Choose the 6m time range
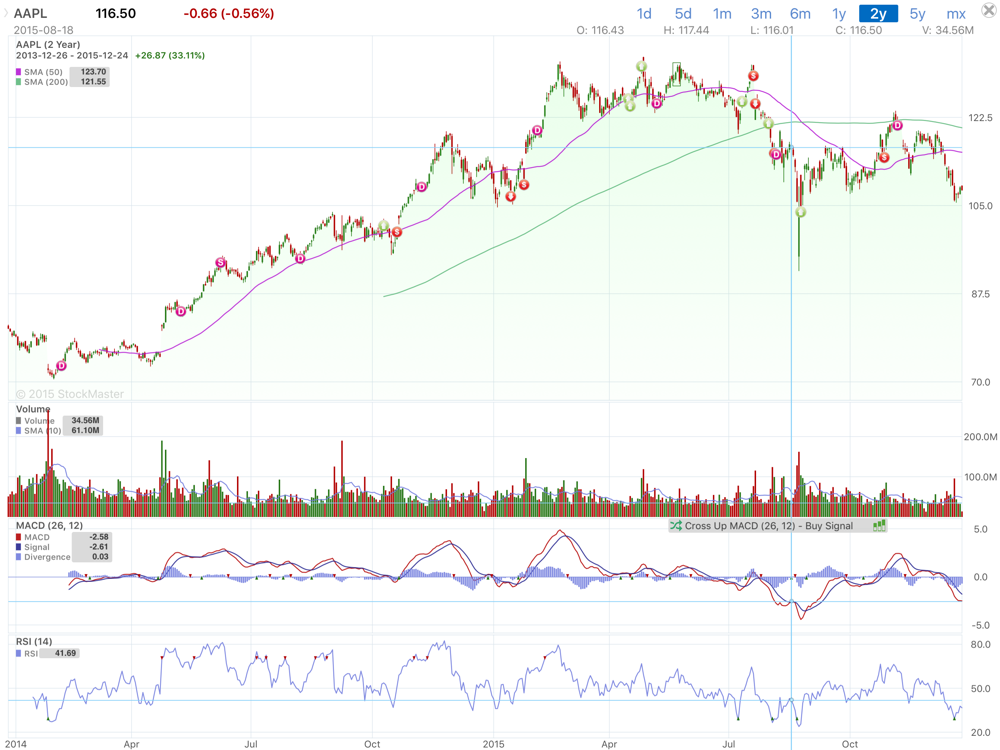The width and height of the screenshot is (1000, 750). pyautogui.click(x=800, y=13)
